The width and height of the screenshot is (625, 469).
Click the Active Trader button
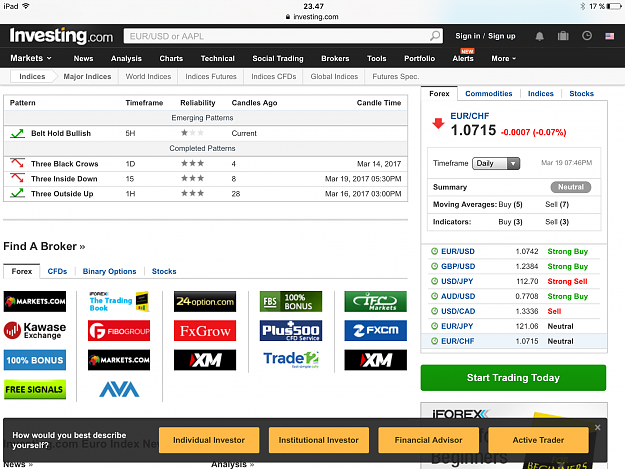point(538,440)
